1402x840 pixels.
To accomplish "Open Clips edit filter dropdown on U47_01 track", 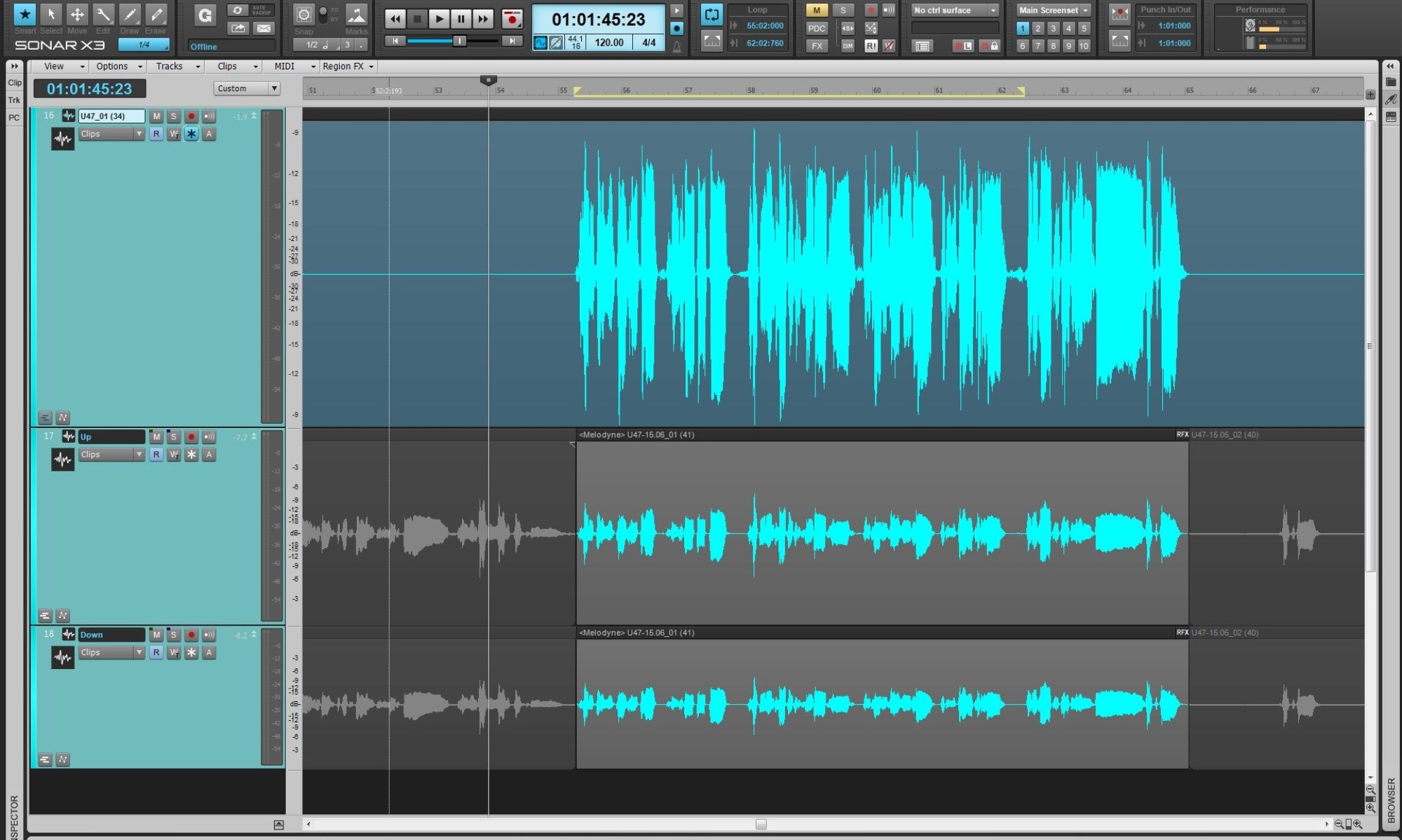I will (111, 134).
